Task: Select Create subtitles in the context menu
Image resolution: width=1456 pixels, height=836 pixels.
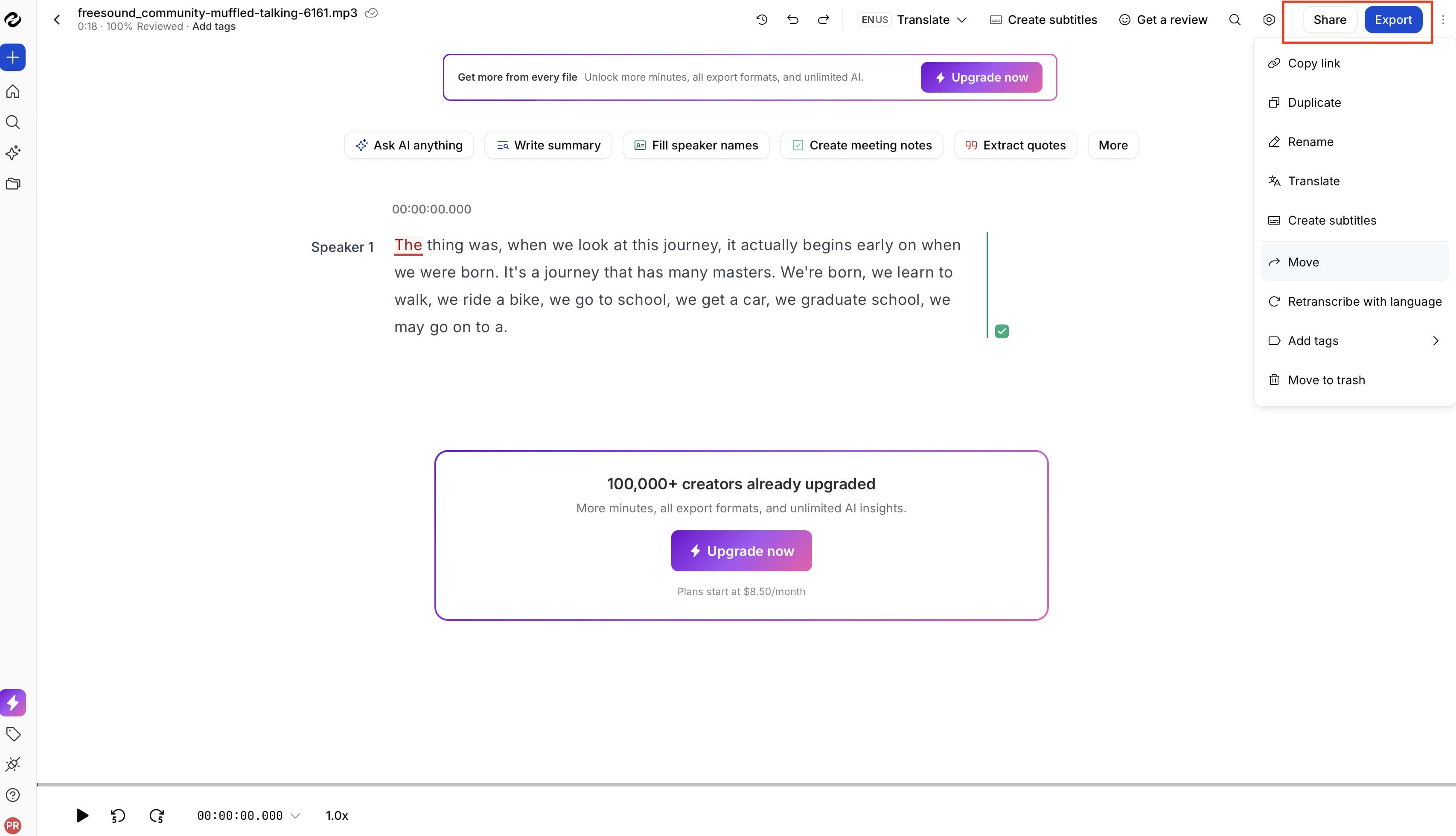Action: pyautogui.click(x=1354, y=220)
